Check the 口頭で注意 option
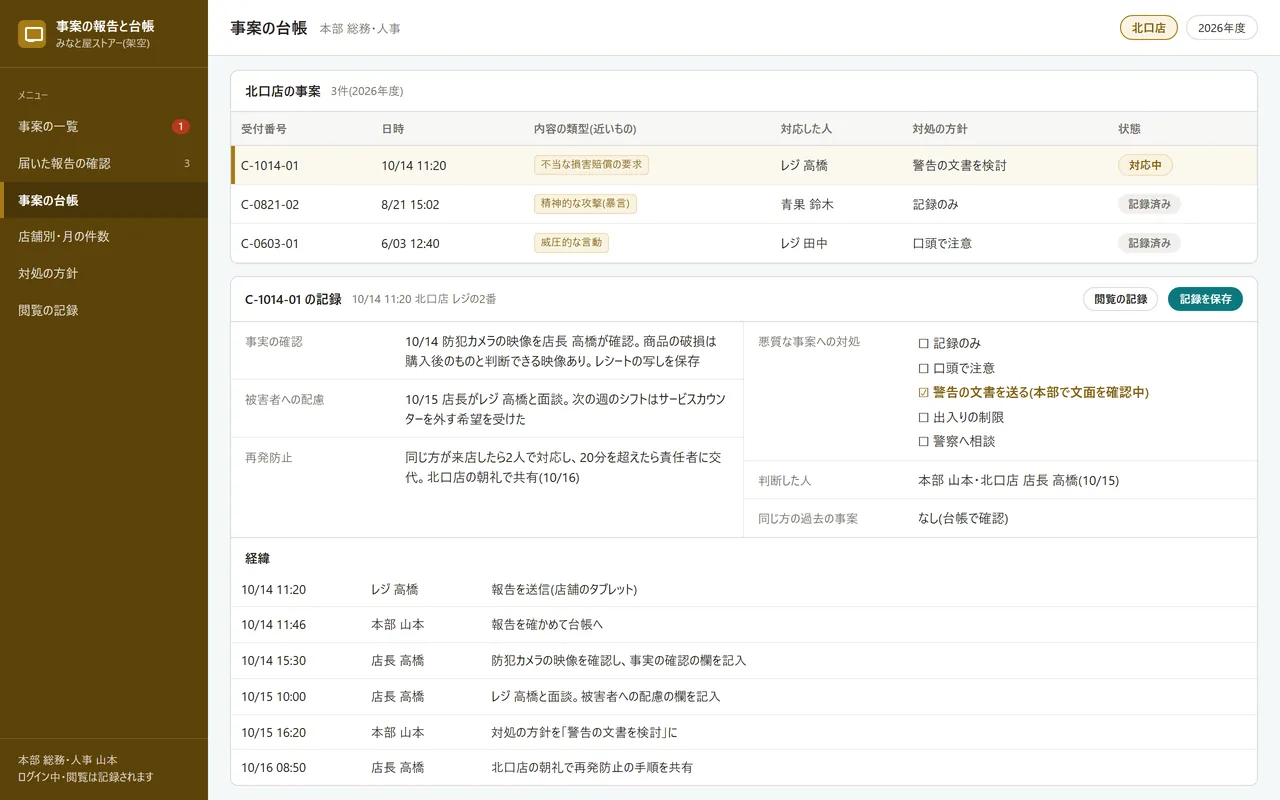This screenshot has width=1280, height=800. (956, 368)
